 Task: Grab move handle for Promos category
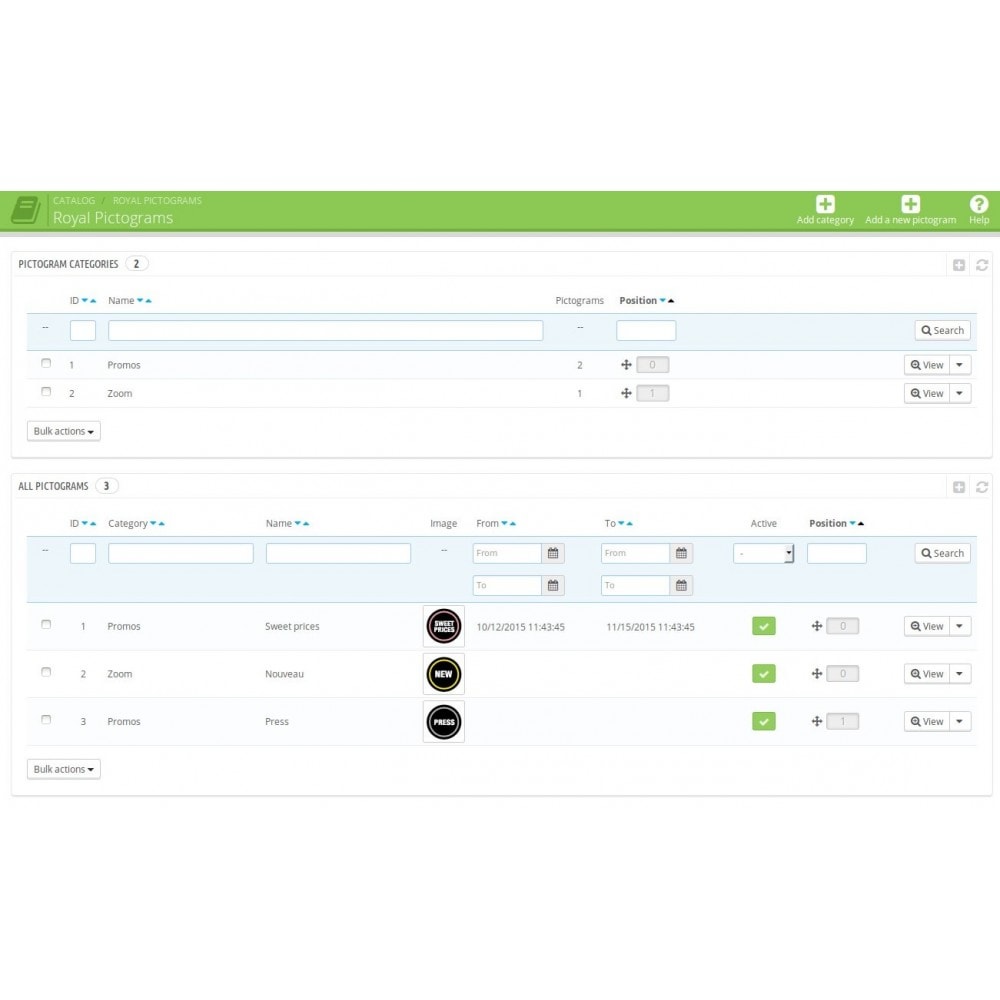[626, 365]
